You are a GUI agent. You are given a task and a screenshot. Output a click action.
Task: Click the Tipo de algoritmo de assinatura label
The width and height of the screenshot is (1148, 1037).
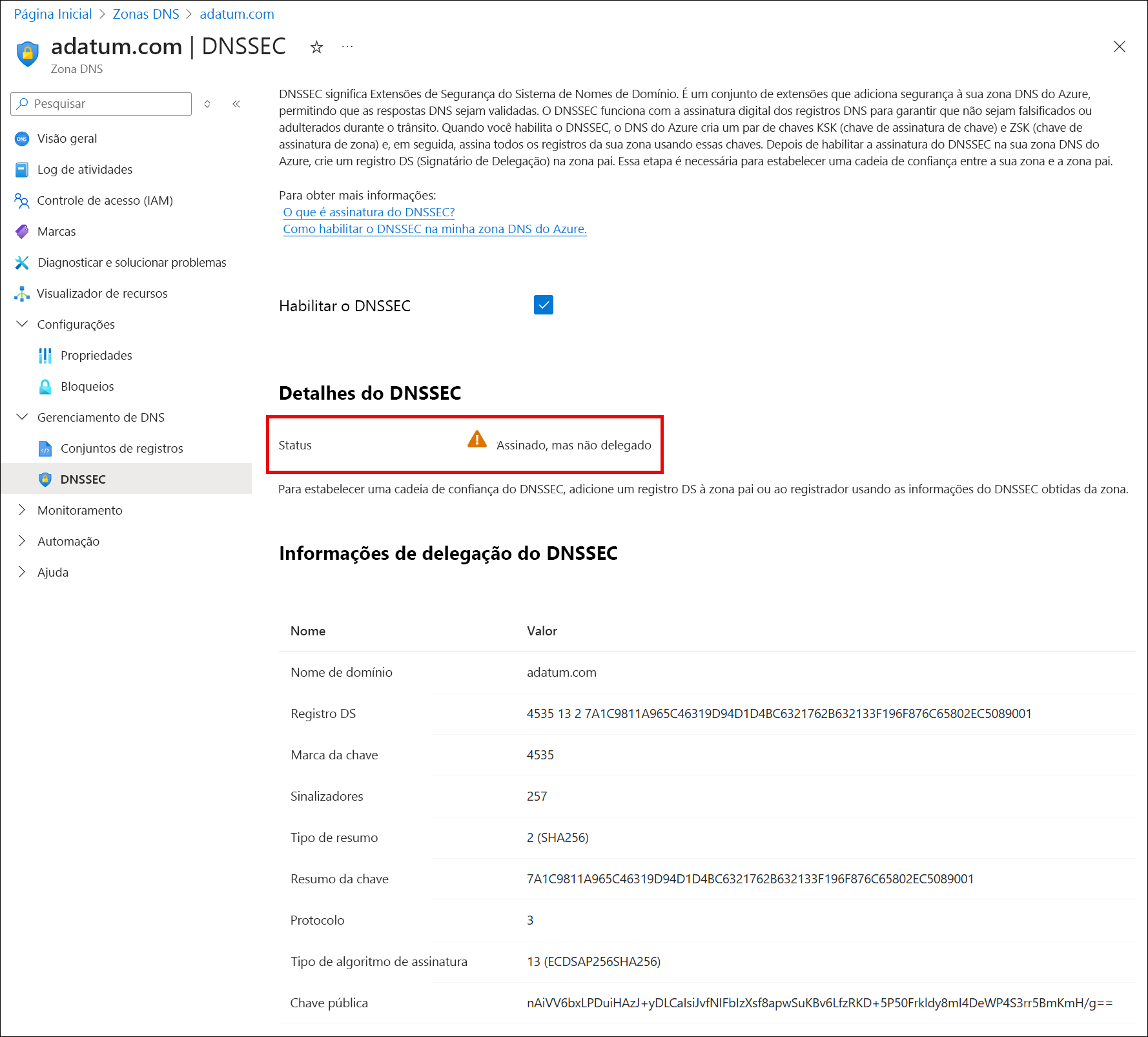click(x=379, y=962)
